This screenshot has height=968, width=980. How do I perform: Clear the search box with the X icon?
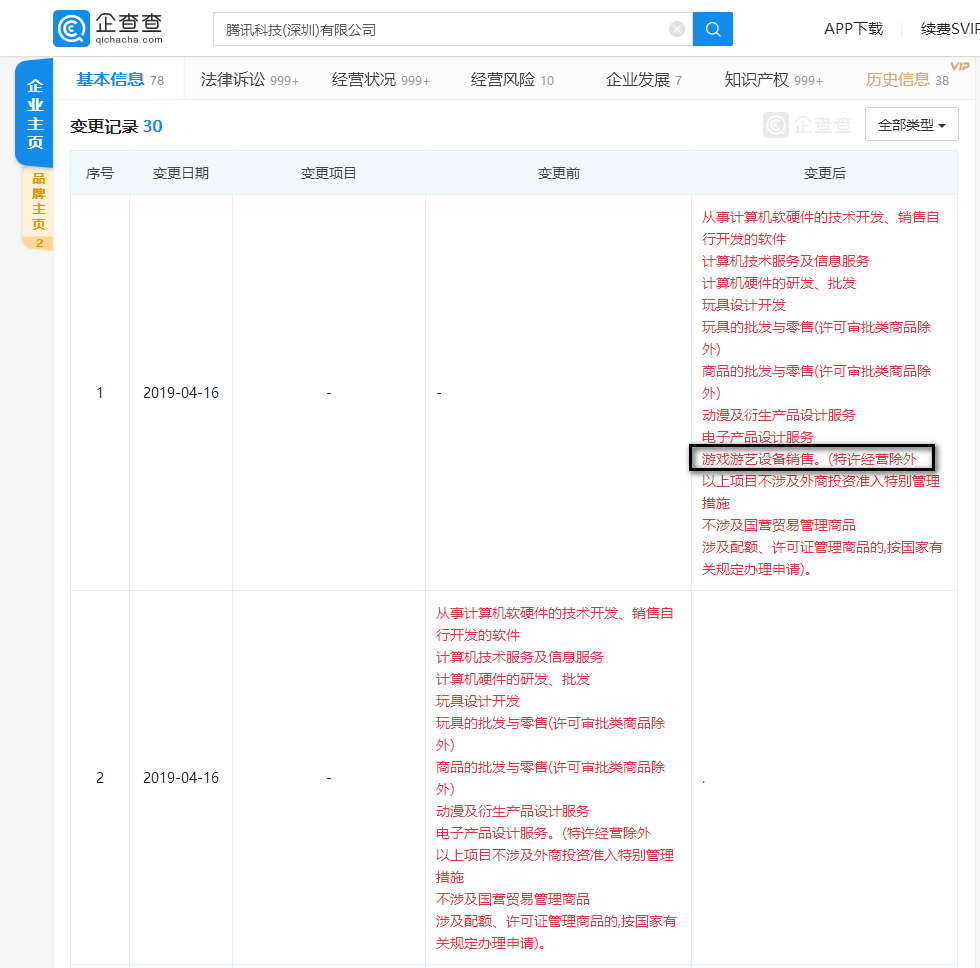676,29
